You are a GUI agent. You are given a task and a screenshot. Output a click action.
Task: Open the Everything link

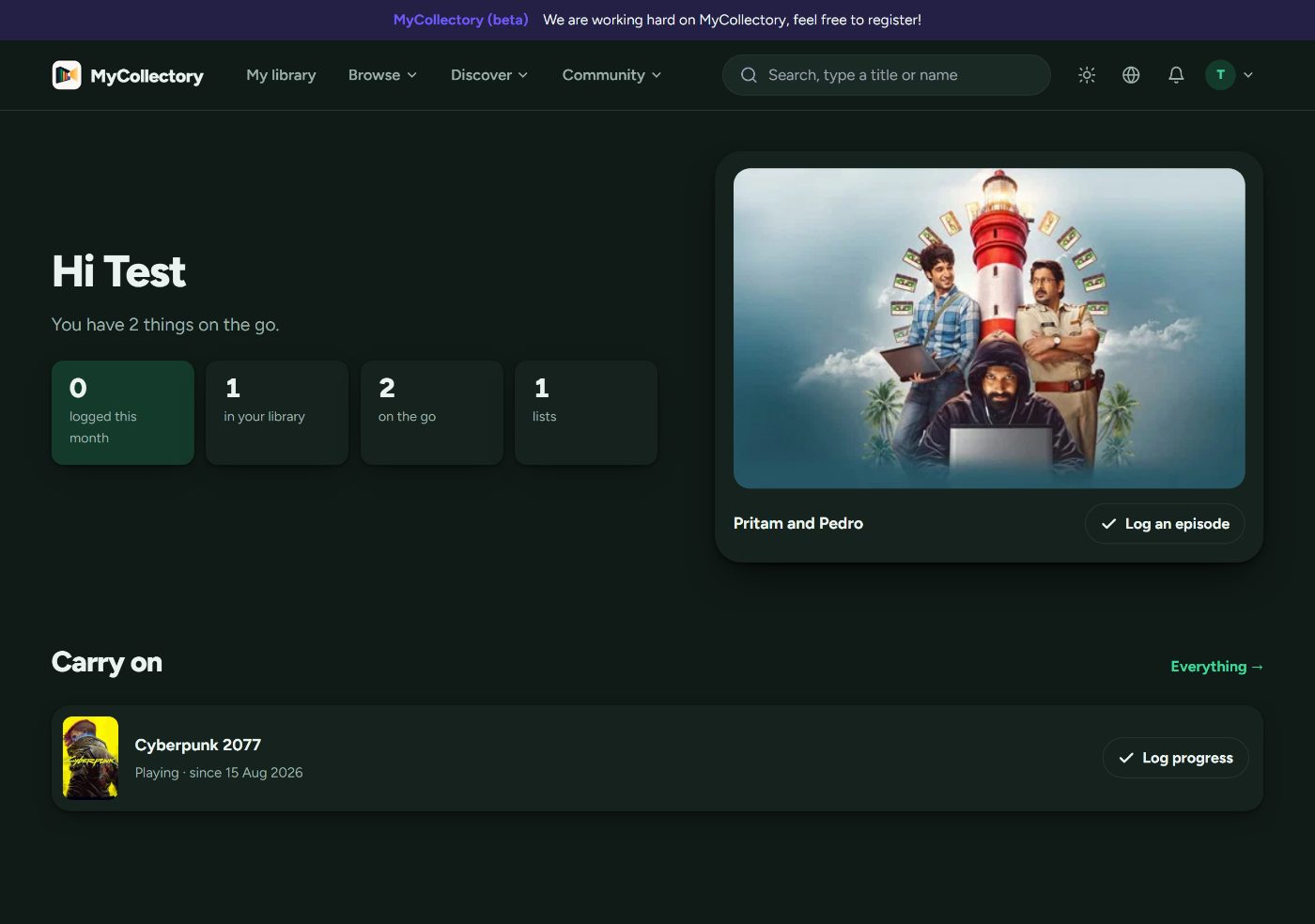(1216, 667)
